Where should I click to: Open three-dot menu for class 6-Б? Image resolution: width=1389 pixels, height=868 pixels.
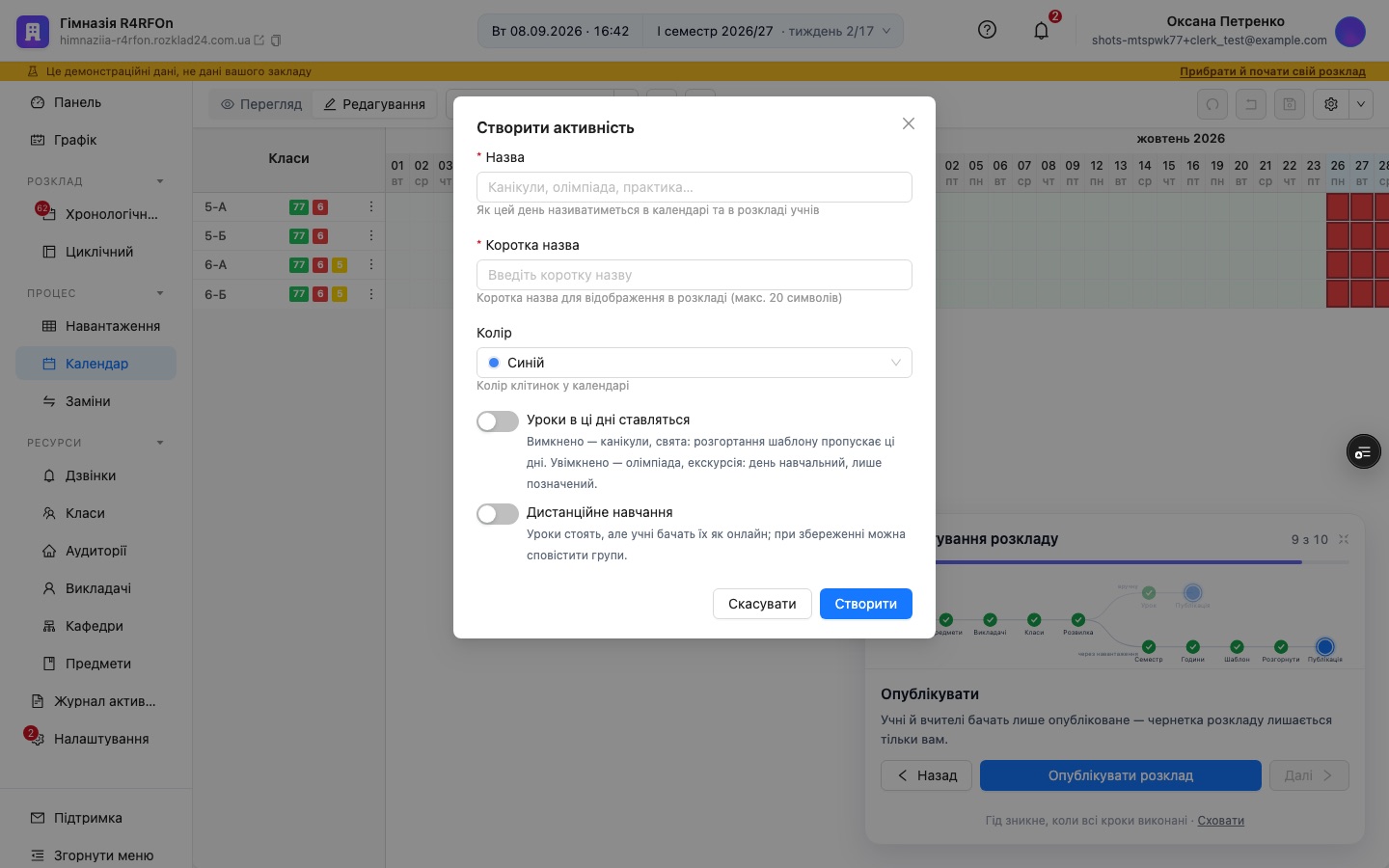[x=371, y=293]
